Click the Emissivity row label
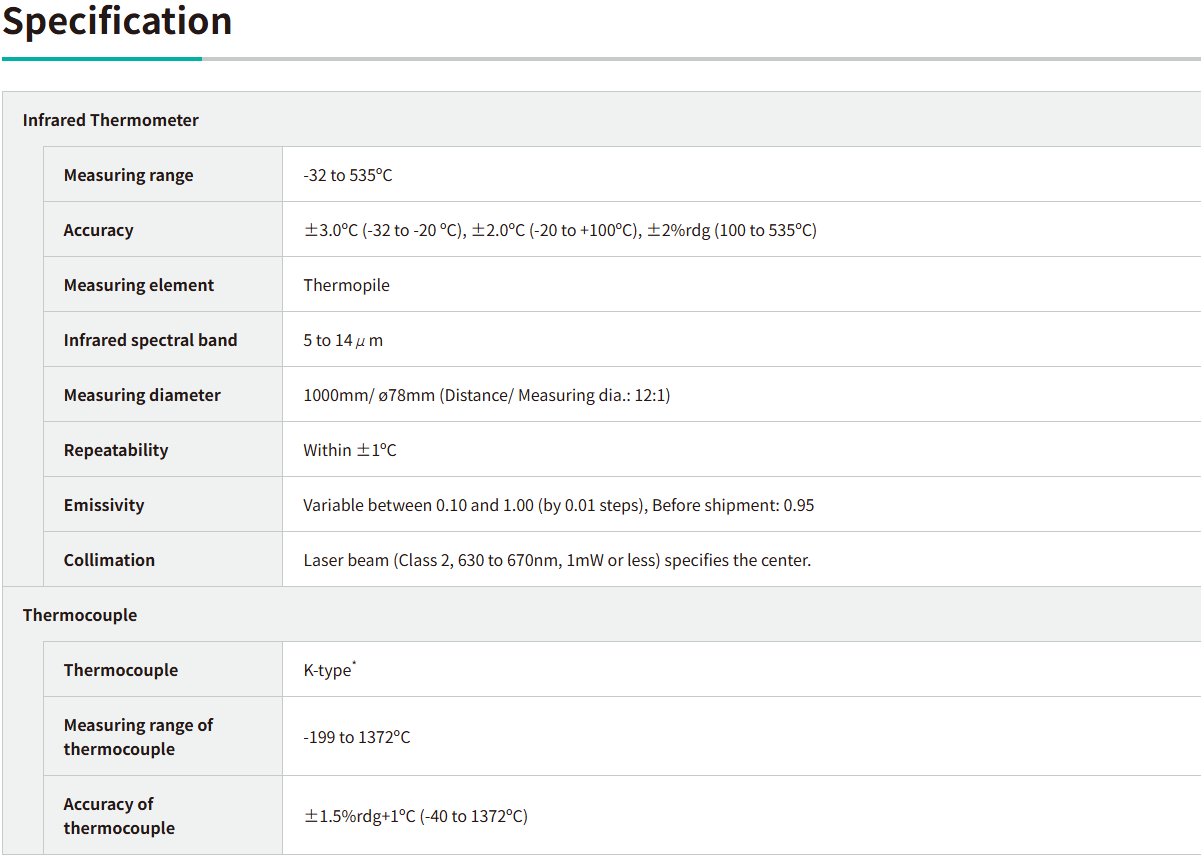1201x855 pixels. pyautogui.click(x=104, y=505)
